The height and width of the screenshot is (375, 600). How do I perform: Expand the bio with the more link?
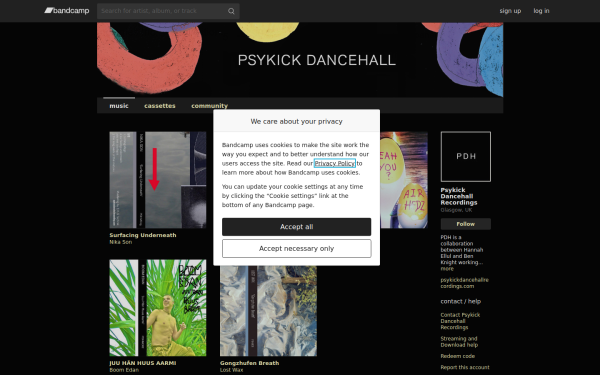click(x=447, y=269)
